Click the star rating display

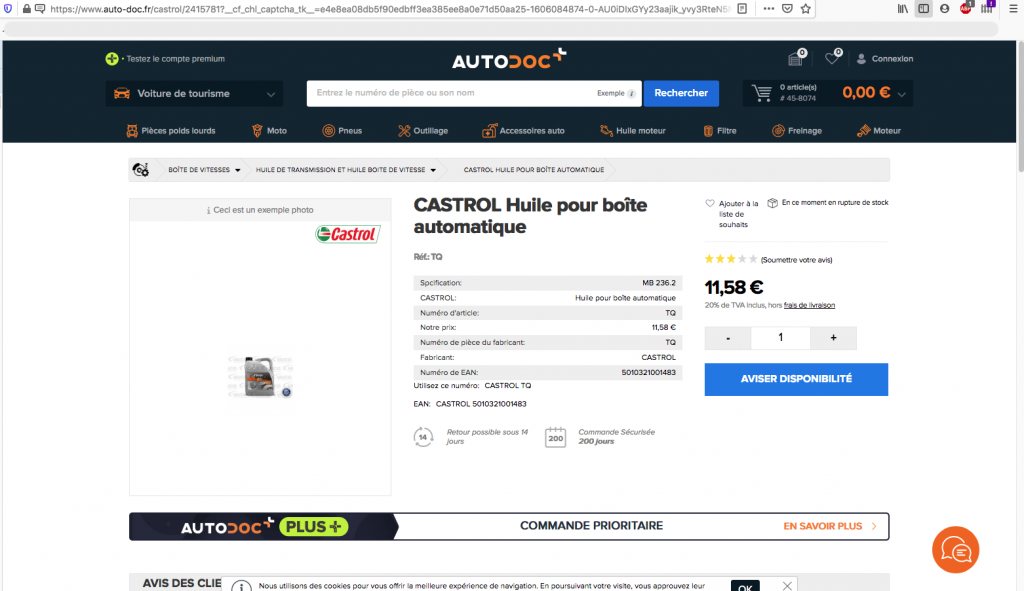tap(731, 259)
